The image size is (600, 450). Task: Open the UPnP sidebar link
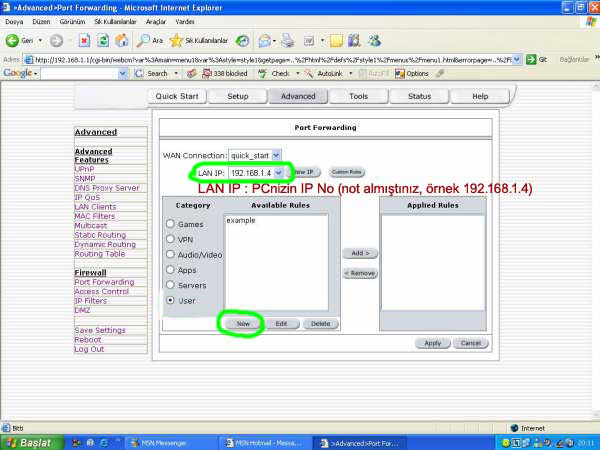[x=84, y=169]
